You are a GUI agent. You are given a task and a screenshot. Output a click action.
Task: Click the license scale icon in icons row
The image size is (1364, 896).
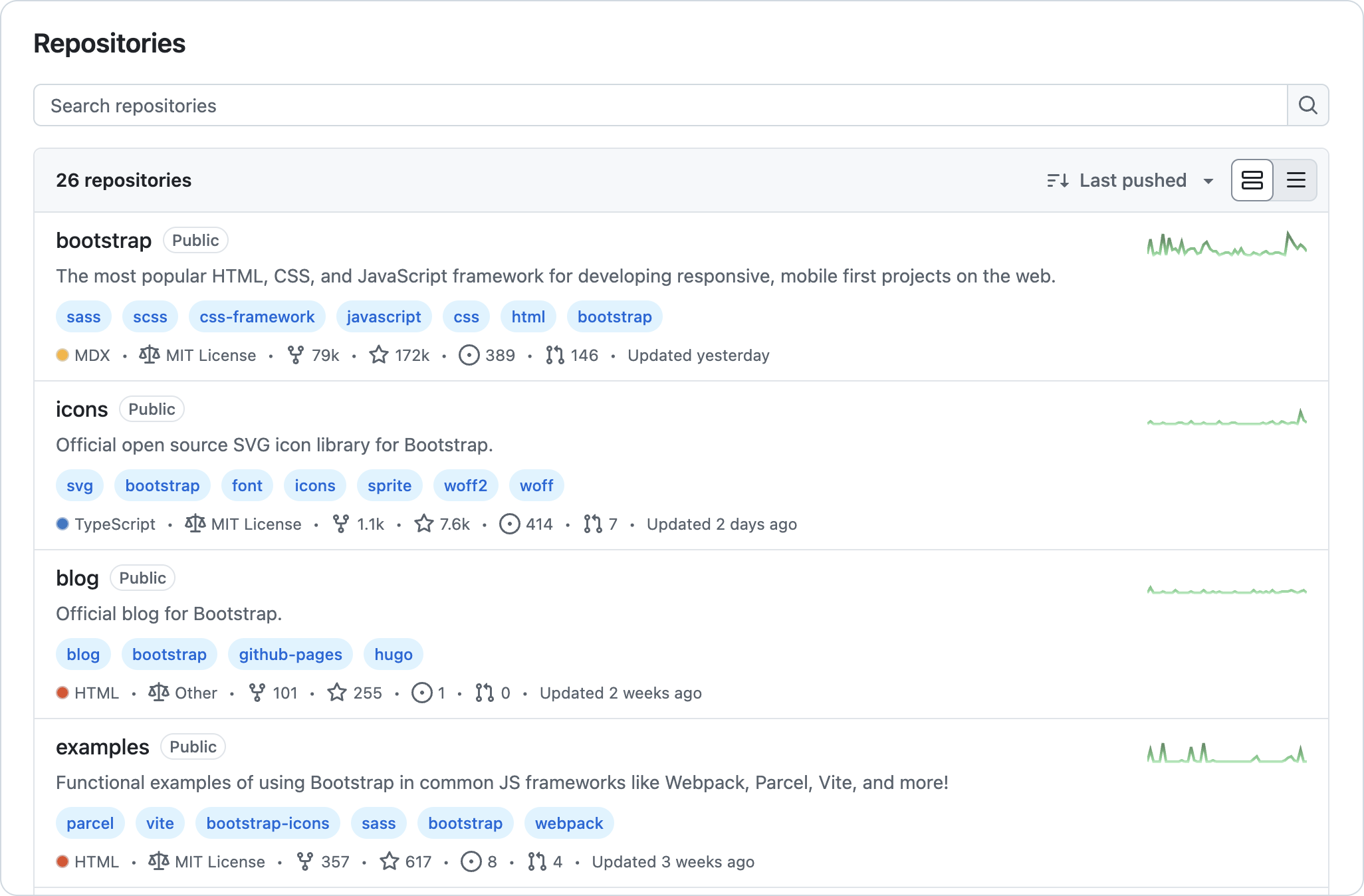(195, 524)
